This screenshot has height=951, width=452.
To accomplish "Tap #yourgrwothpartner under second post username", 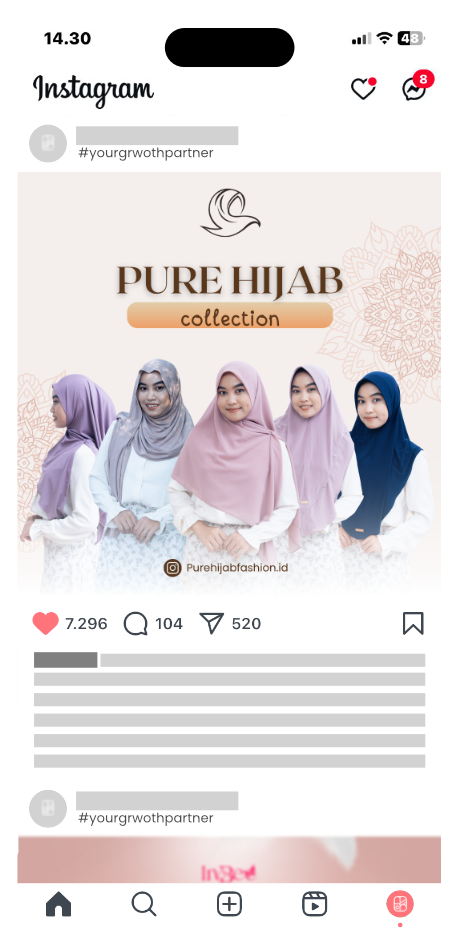I will (x=146, y=818).
